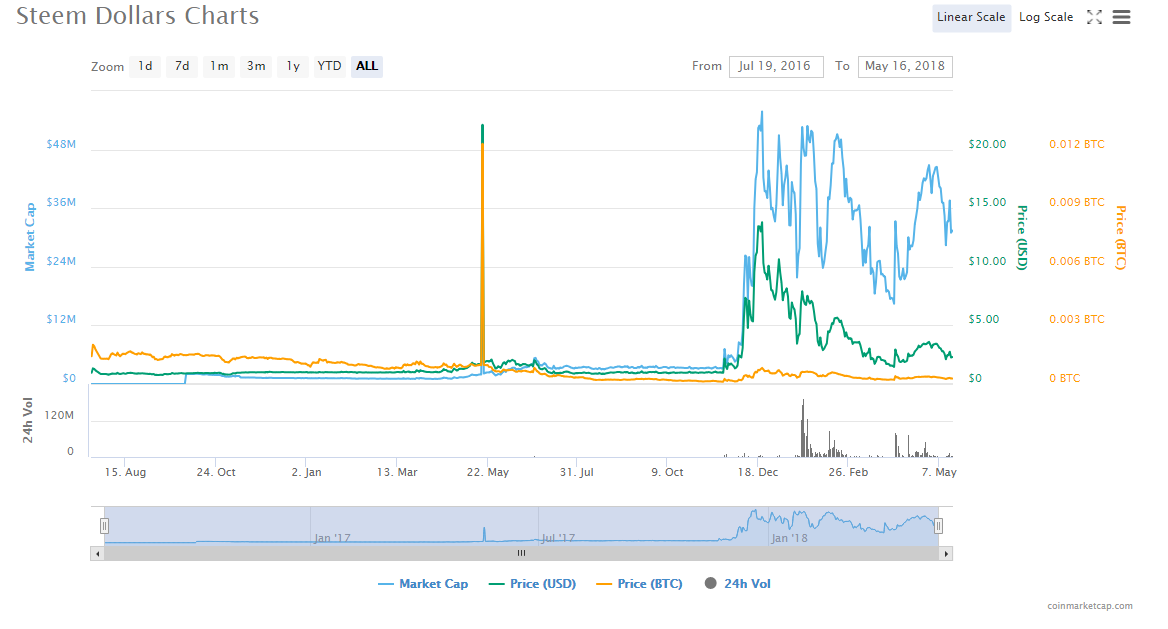This screenshot has width=1168, height=629.
Task: Grab the left navigator range handle
Action: click(104, 526)
